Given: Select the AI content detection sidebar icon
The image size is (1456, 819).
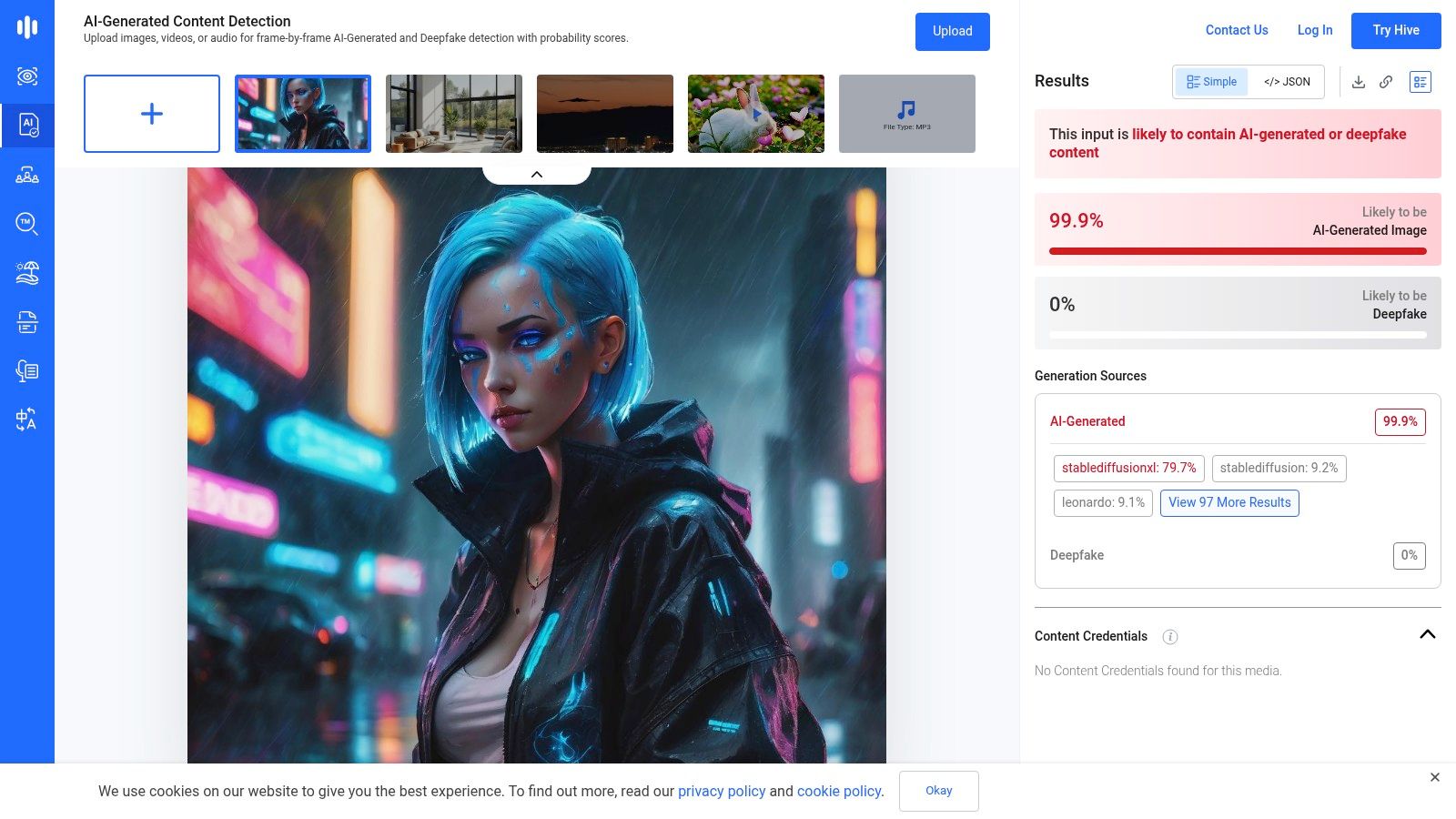Looking at the screenshot, I should pyautogui.click(x=27, y=126).
